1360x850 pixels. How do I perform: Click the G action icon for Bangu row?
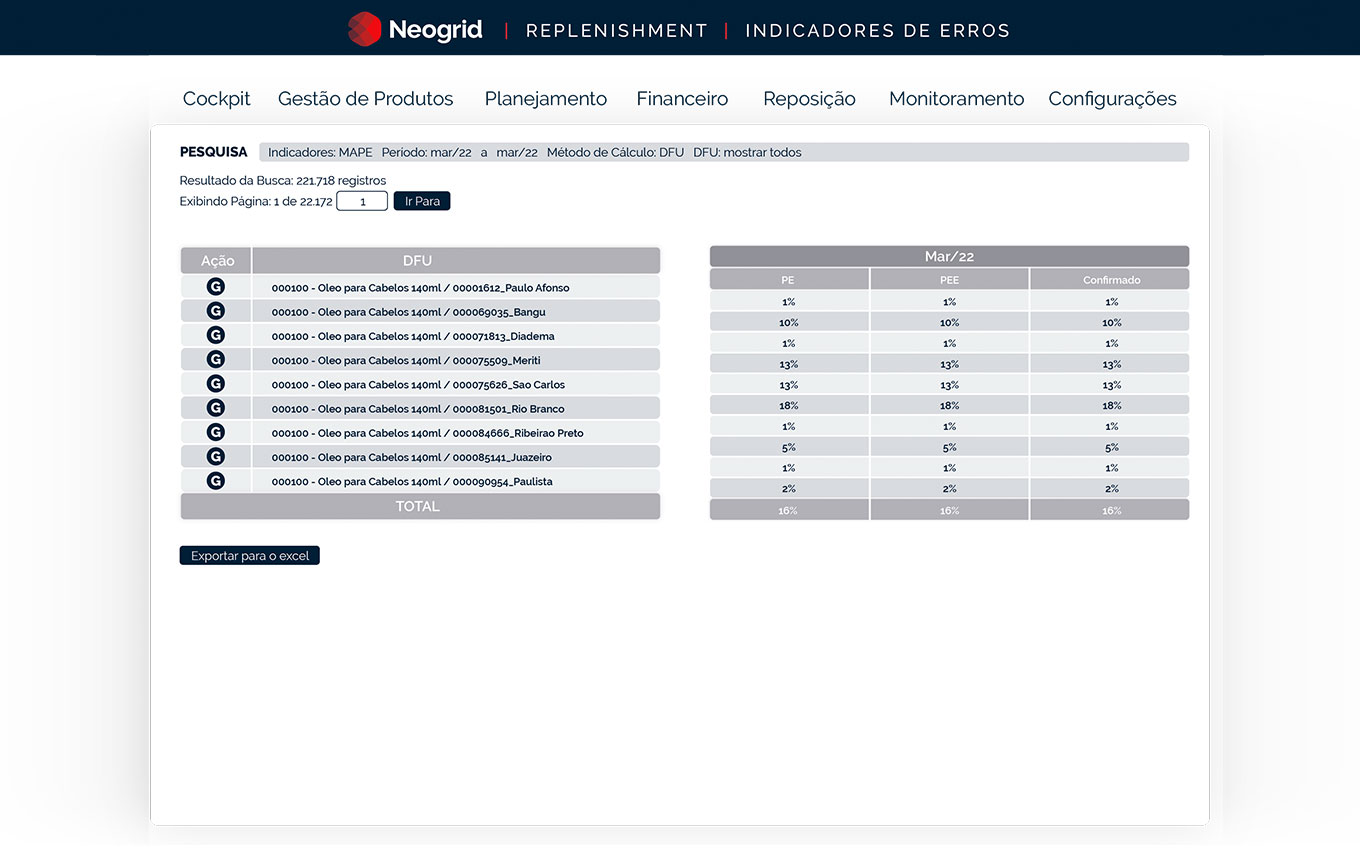[215, 311]
